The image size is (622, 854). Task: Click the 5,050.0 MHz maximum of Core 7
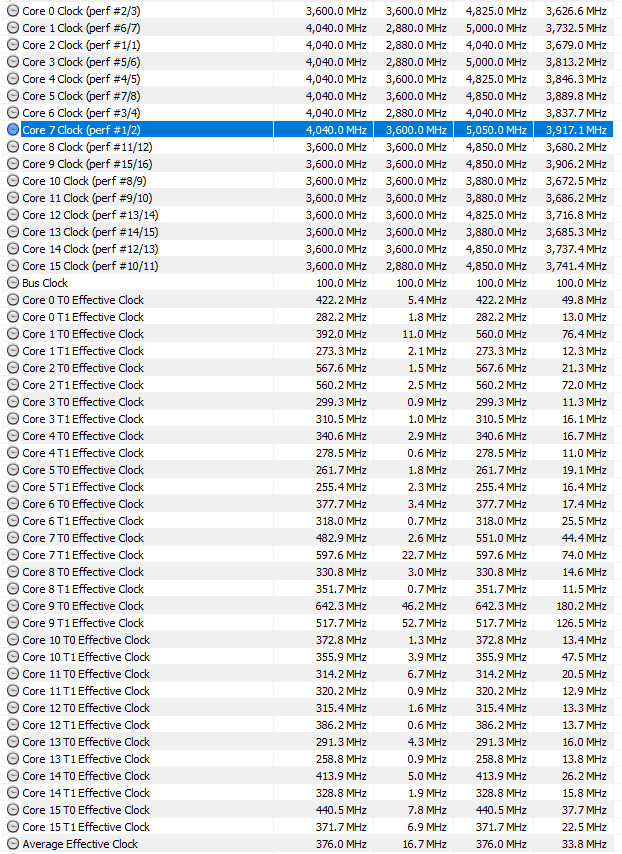(x=496, y=130)
